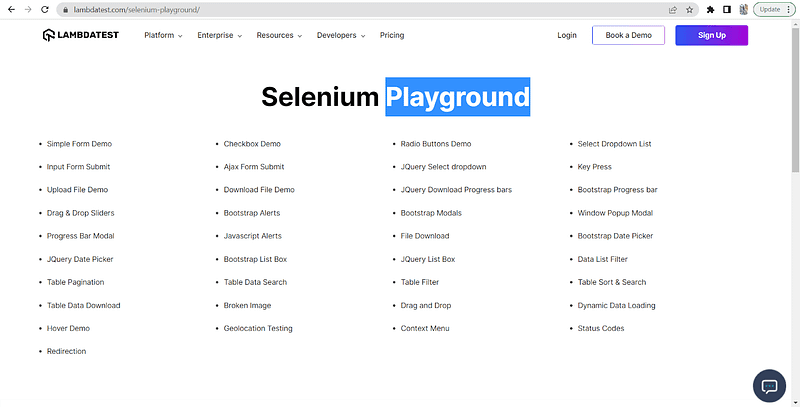Open Table Data Download
This screenshot has height=407, width=800.
pos(84,306)
